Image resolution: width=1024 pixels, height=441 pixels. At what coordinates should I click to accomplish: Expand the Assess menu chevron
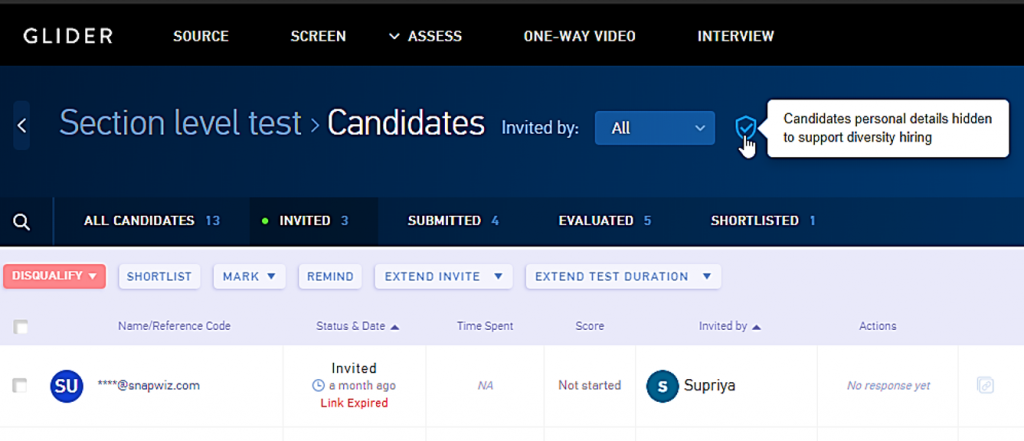coord(394,37)
